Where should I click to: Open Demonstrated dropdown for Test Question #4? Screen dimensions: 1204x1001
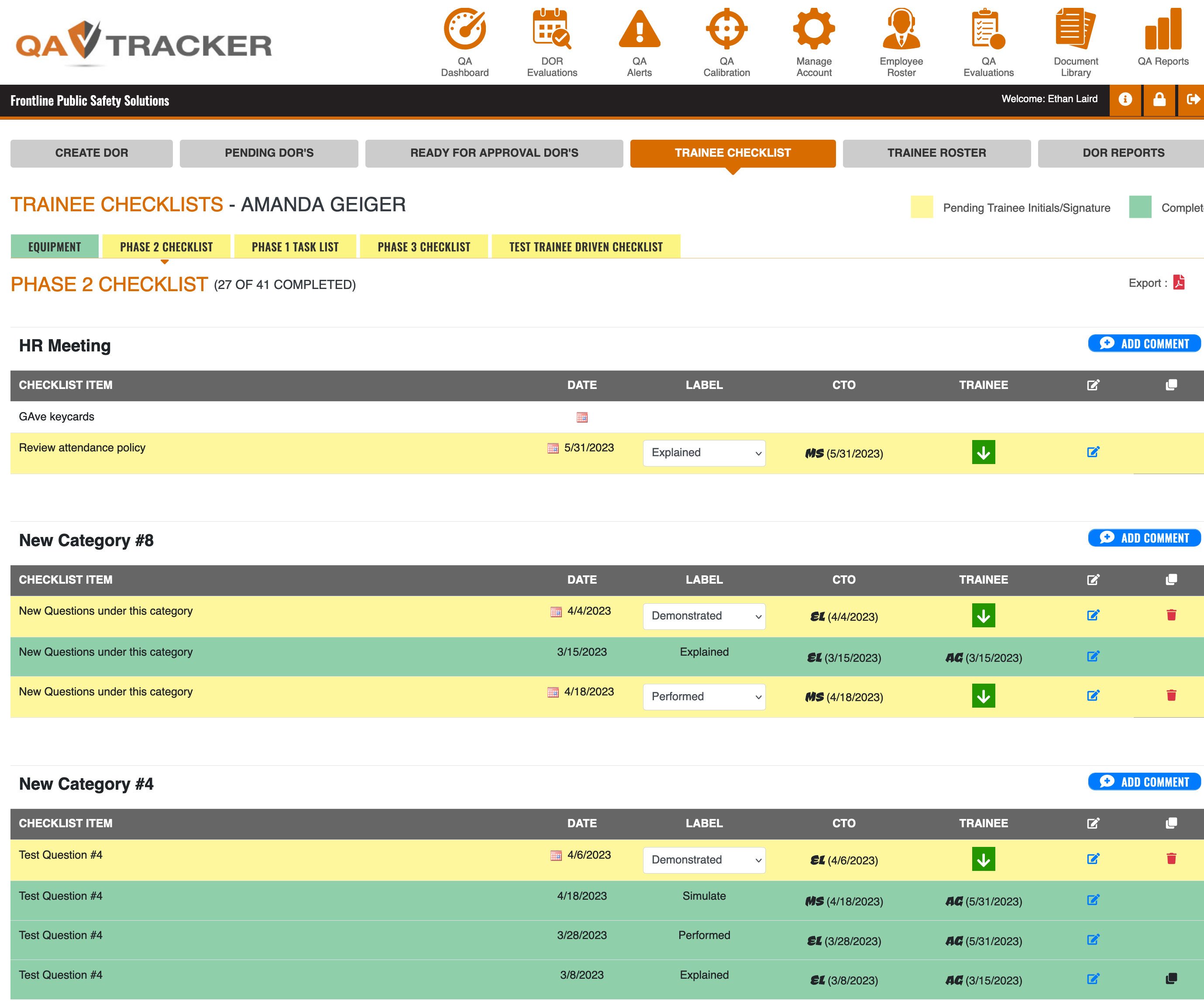coord(704,860)
